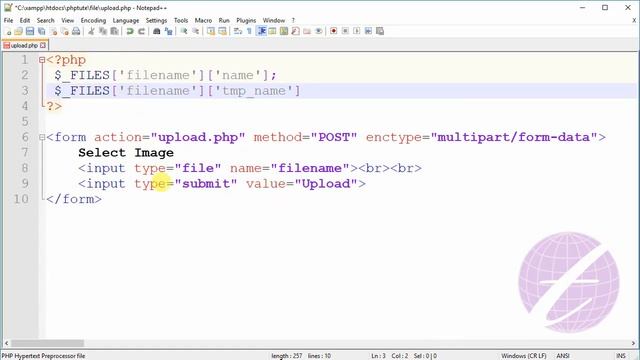Click the 'Ln : 3' status text
Screen dimensions: 640x360
pyautogui.click(x=378, y=356)
